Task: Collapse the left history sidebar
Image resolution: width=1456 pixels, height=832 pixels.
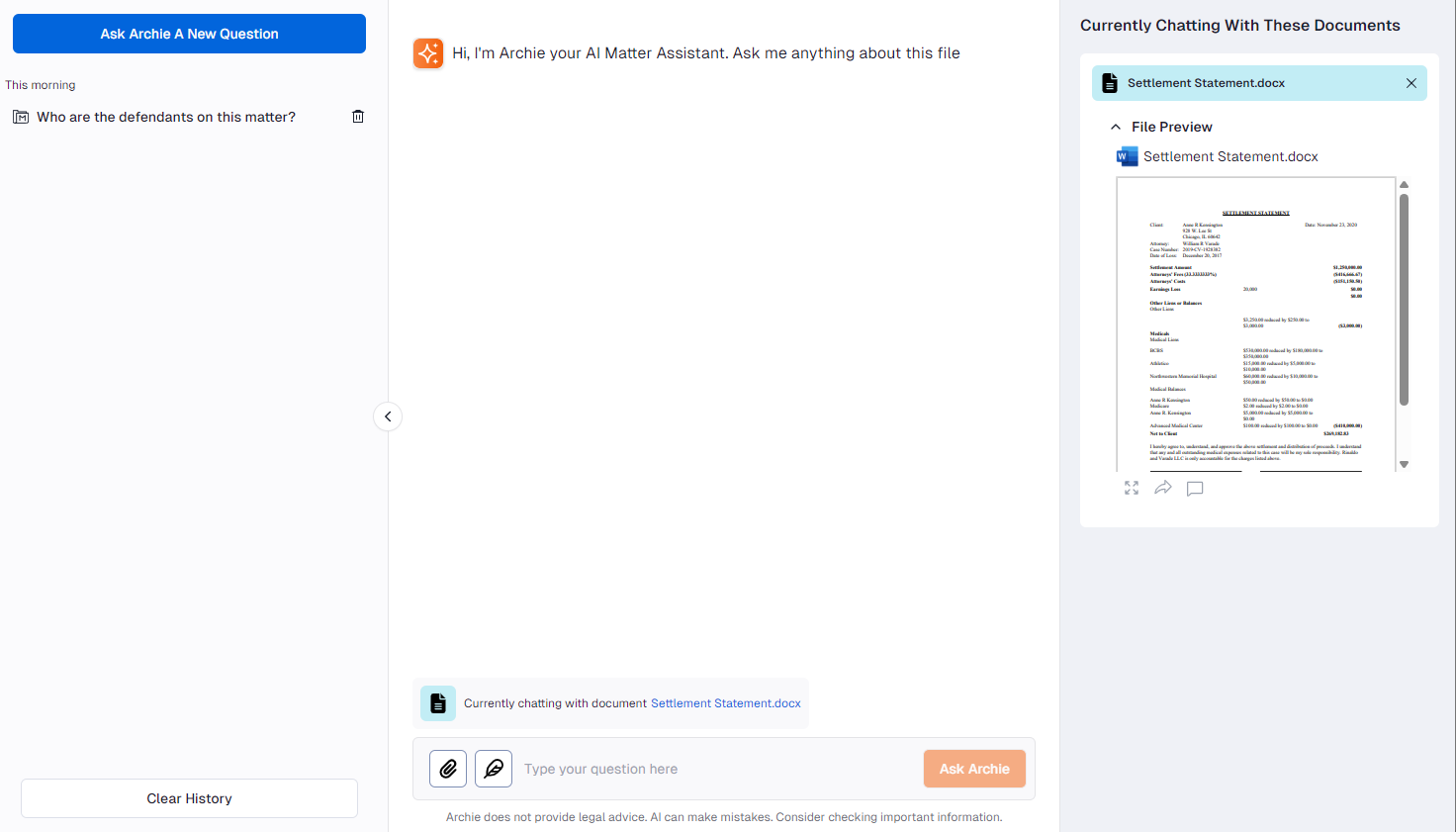Action: tap(388, 416)
